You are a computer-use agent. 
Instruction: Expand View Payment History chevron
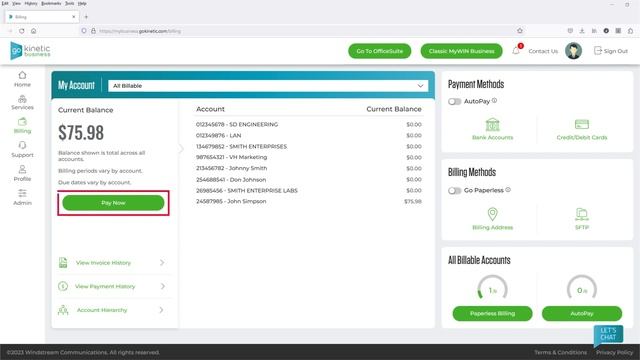click(162, 286)
